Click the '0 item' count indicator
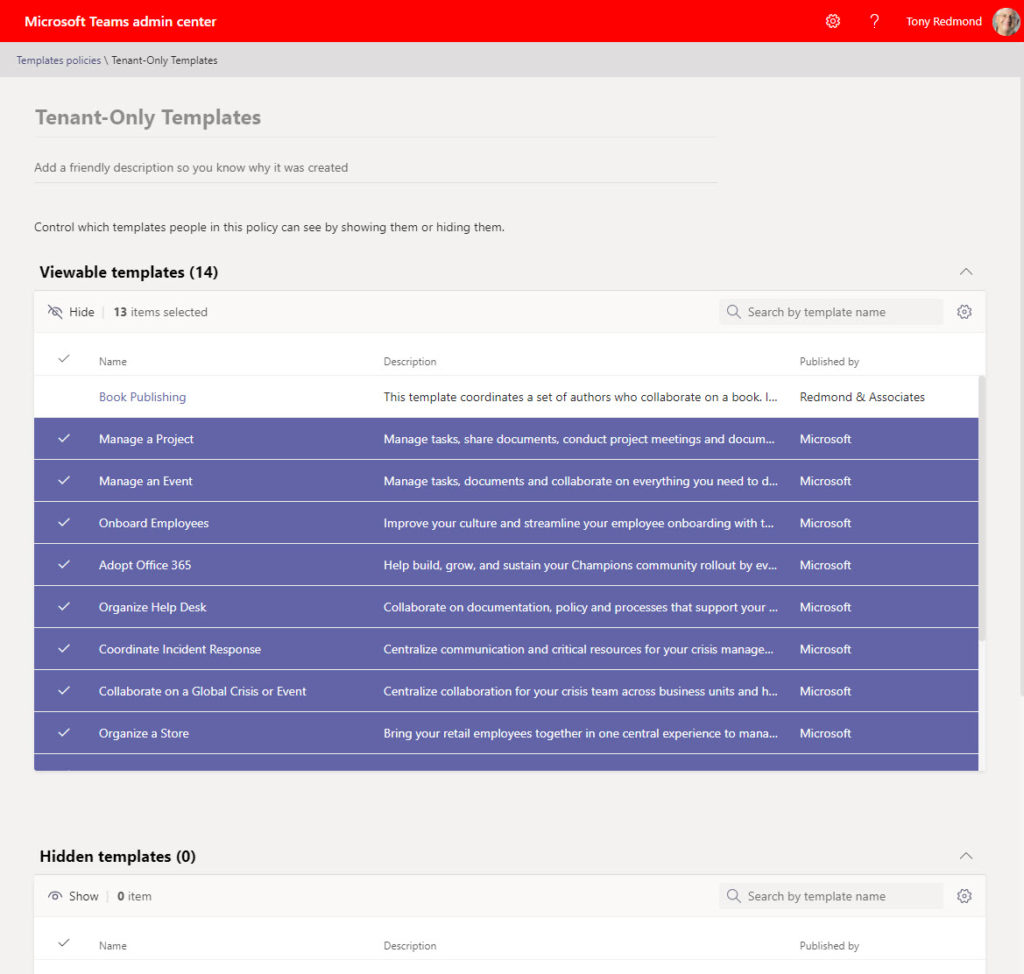The width and height of the screenshot is (1024, 974). (134, 896)
